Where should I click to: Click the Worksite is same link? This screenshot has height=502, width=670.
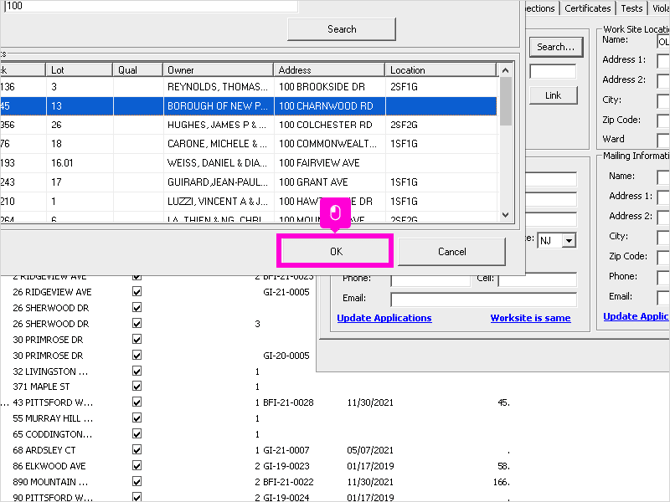click(530, 318)
